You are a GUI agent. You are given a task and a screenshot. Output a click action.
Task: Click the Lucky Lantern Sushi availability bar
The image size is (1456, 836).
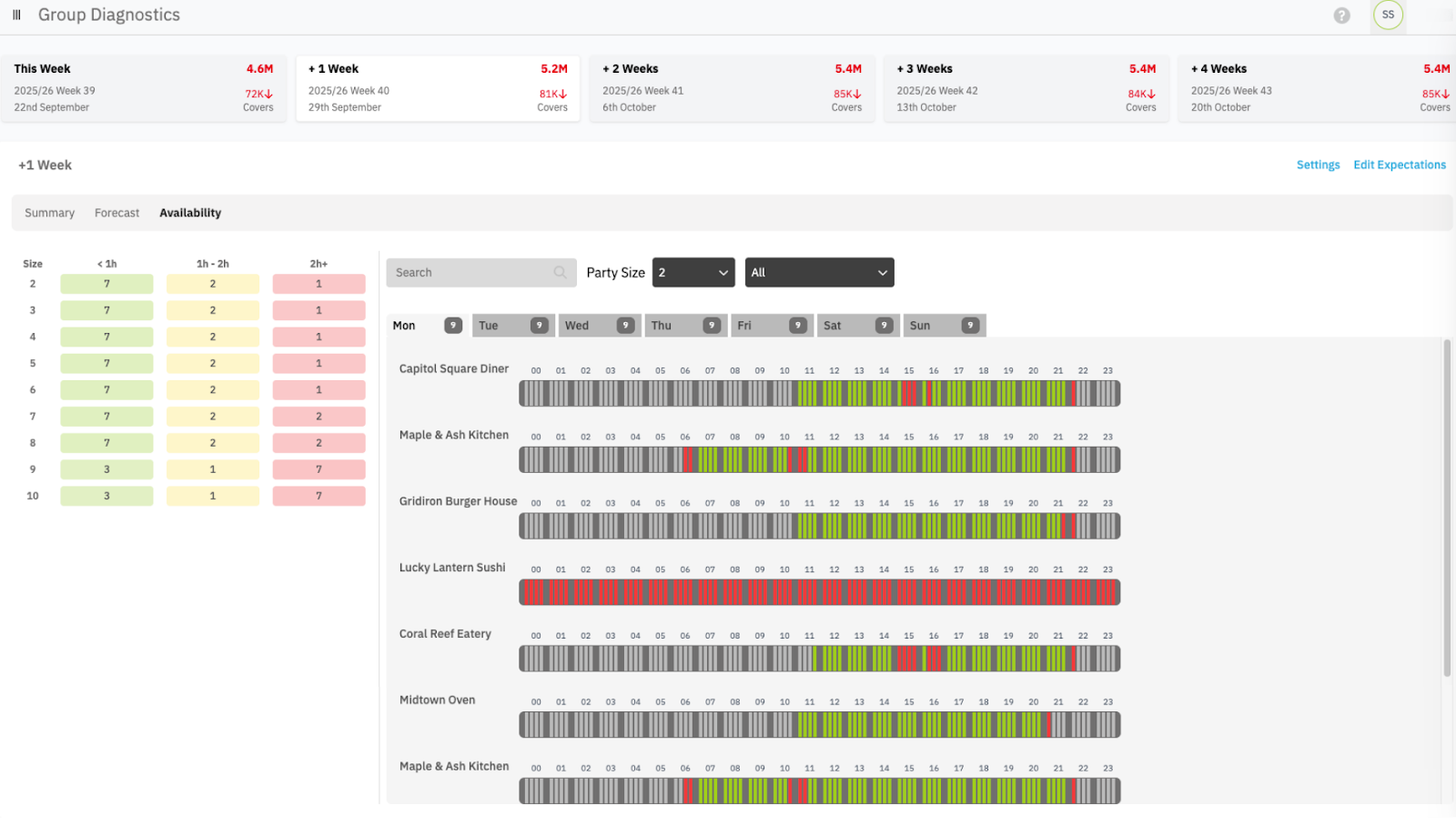(819, 592)
